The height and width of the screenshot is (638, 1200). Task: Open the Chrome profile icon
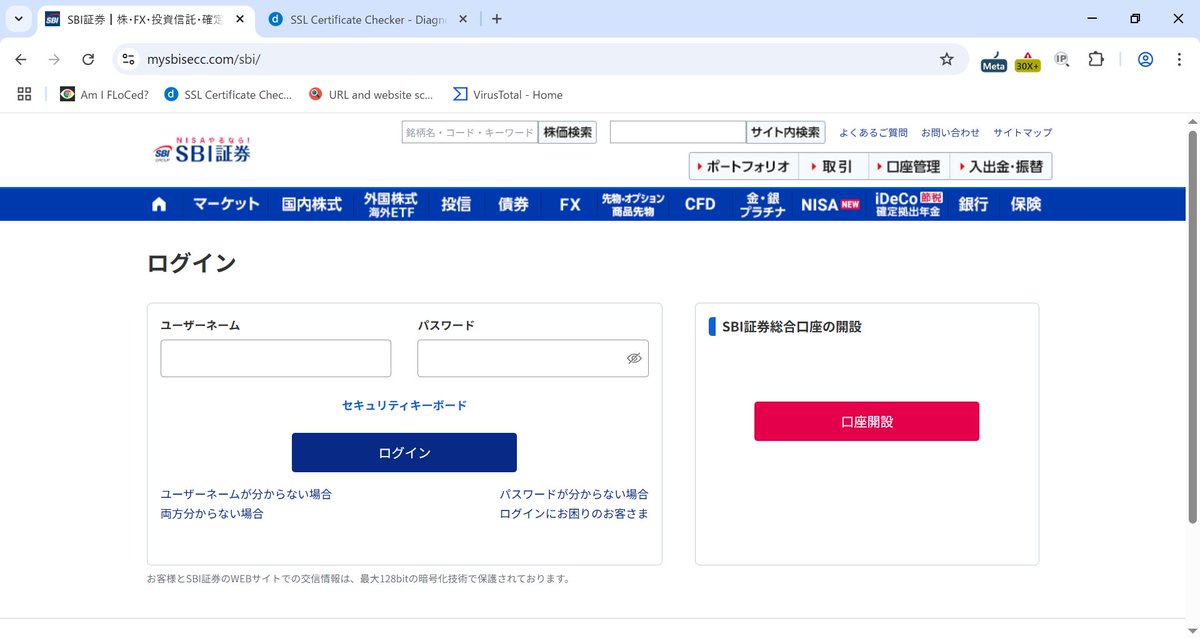tap(1146, 59)
